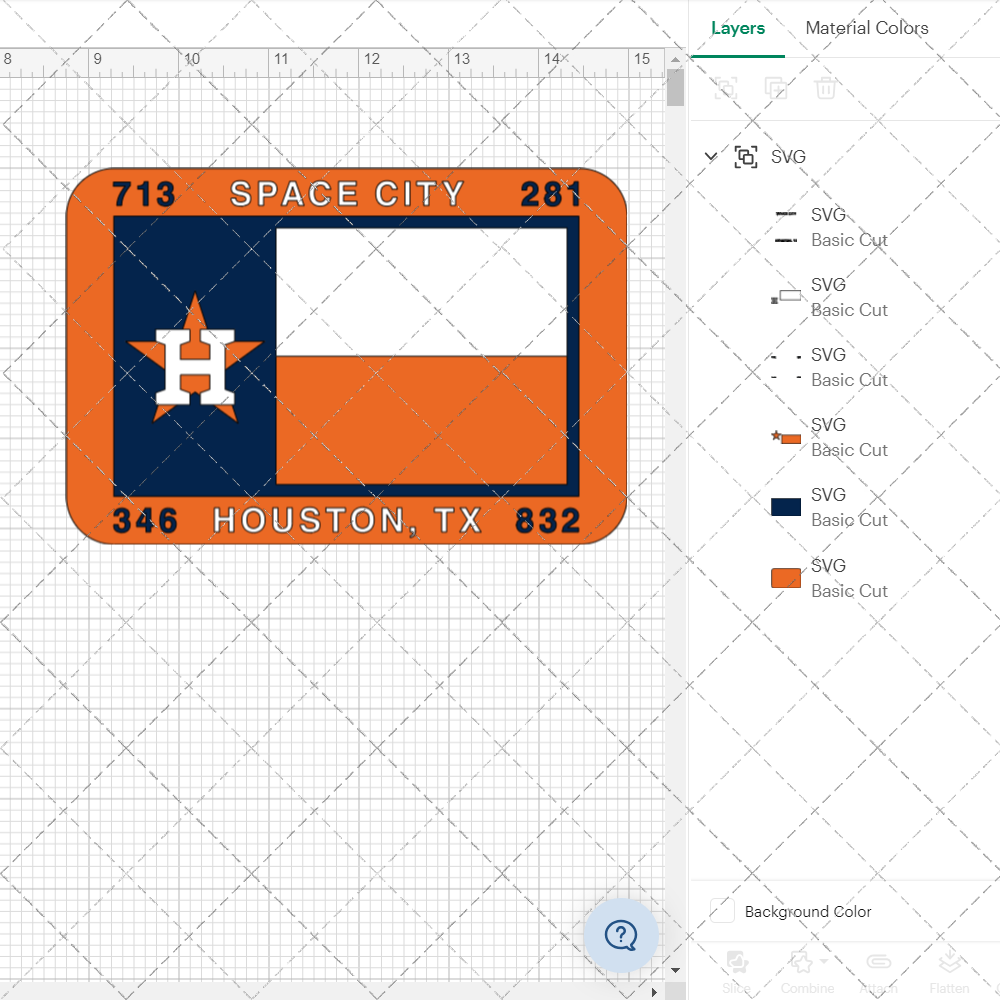The height and width of the screenshot is (1000, 1000).
Task: Click the Duplicate layer icon
Action: point(776,88)
